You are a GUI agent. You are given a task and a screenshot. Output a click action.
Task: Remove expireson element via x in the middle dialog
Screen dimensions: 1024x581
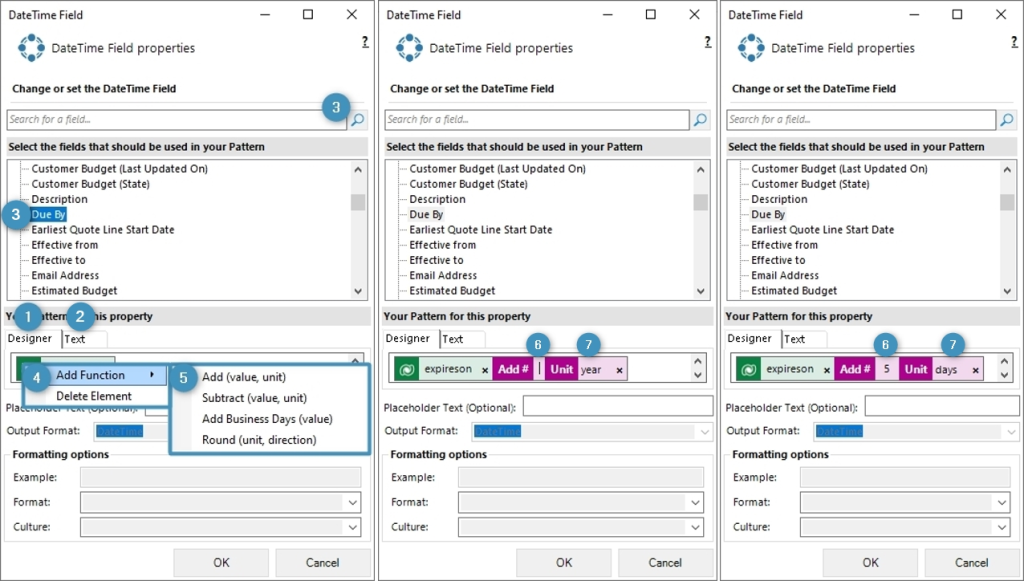(x=485, y=370)
